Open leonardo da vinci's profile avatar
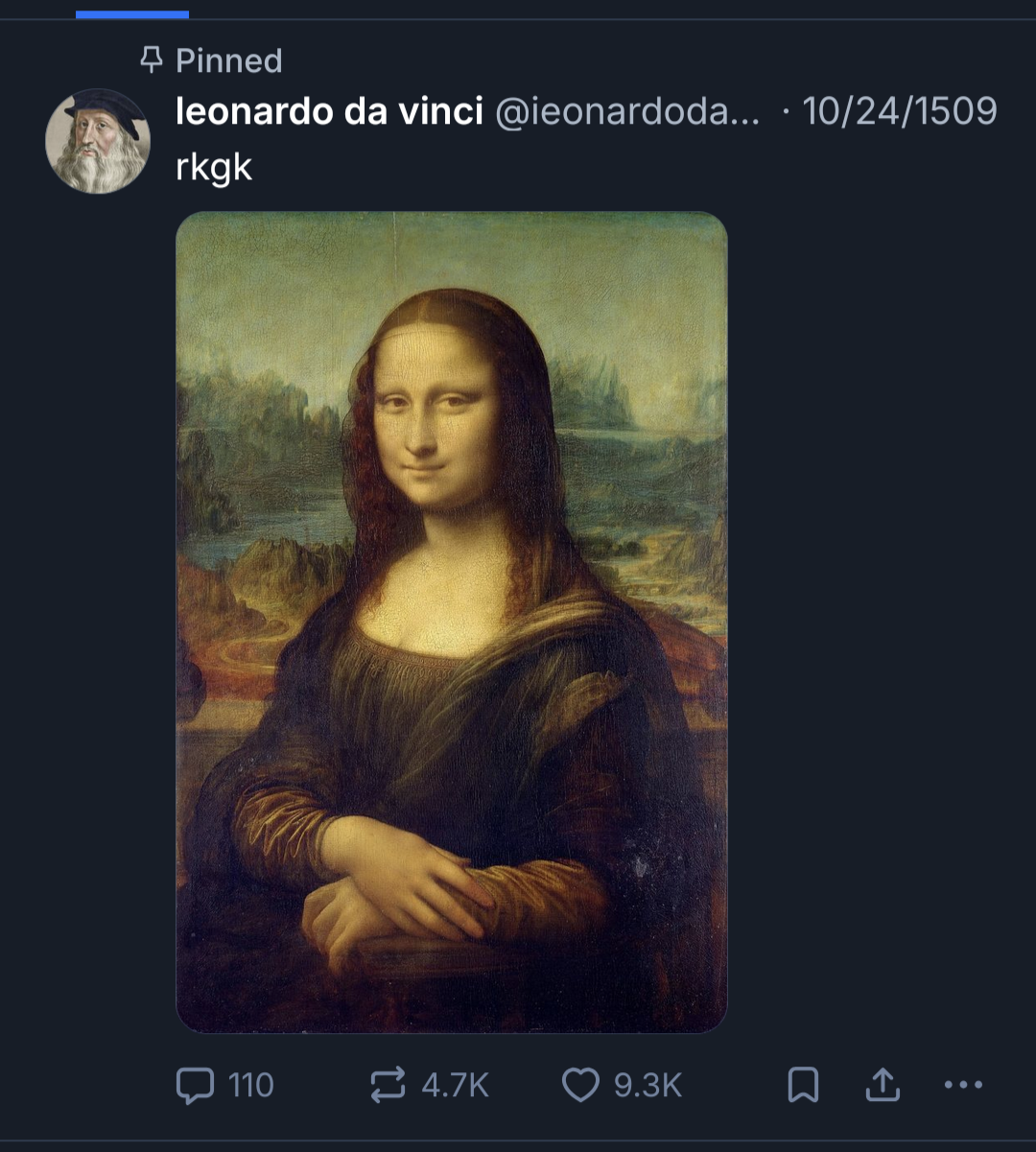Image resolution: width=1036 pixels, height=1152 pixels. click(98, 141)
